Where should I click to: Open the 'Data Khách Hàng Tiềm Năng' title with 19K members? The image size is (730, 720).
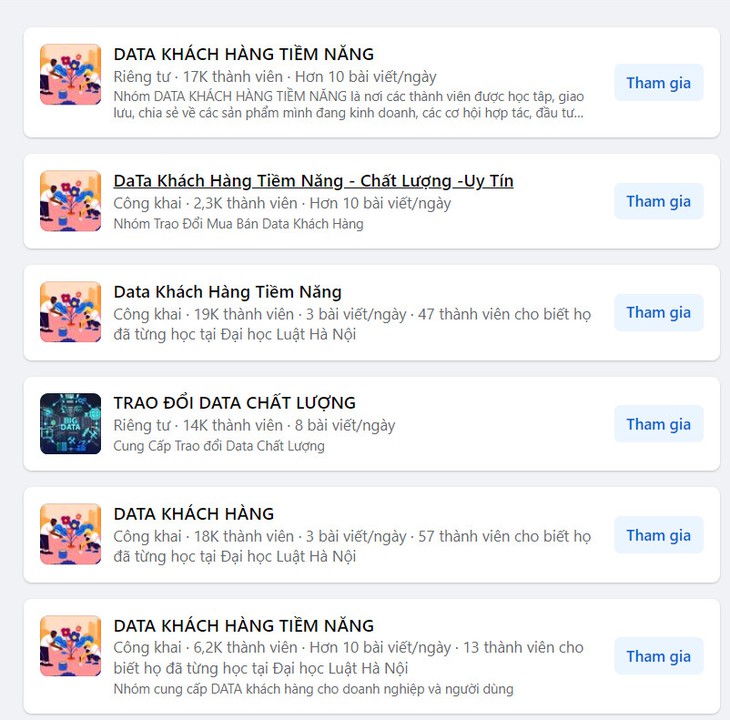tap(228, 292)
